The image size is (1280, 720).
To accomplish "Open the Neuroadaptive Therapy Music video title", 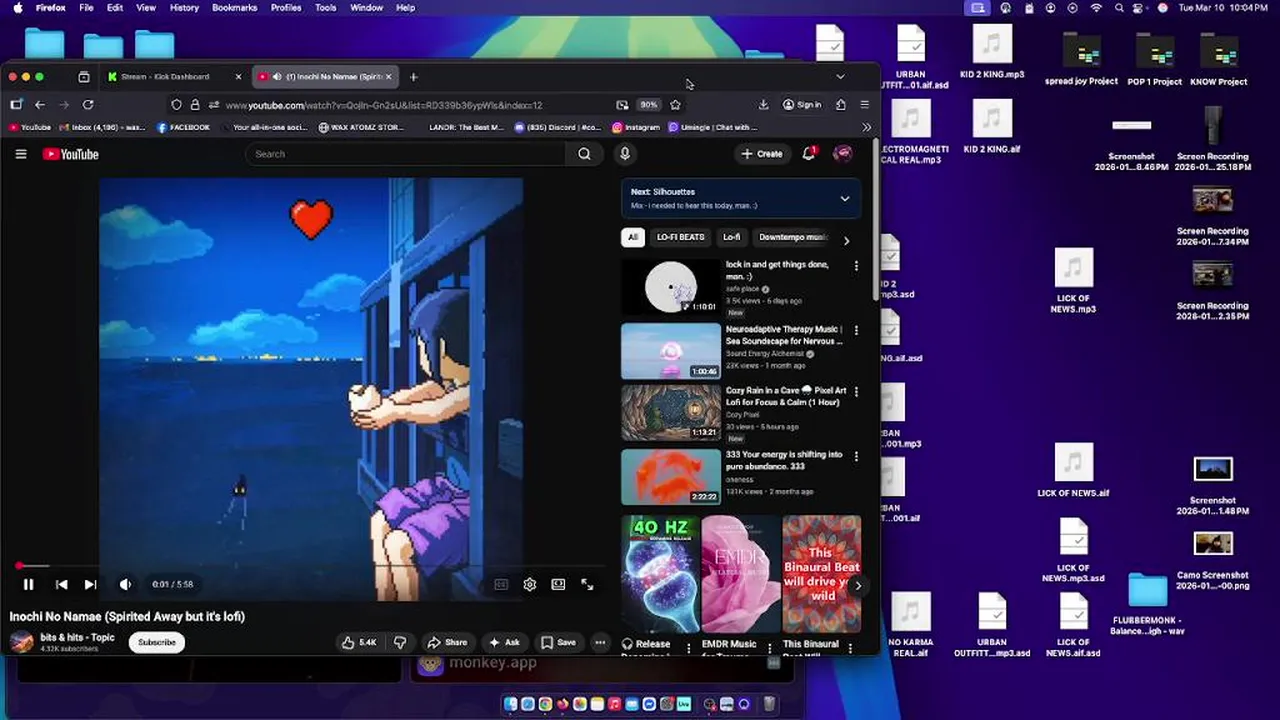I will click(784, 335).
